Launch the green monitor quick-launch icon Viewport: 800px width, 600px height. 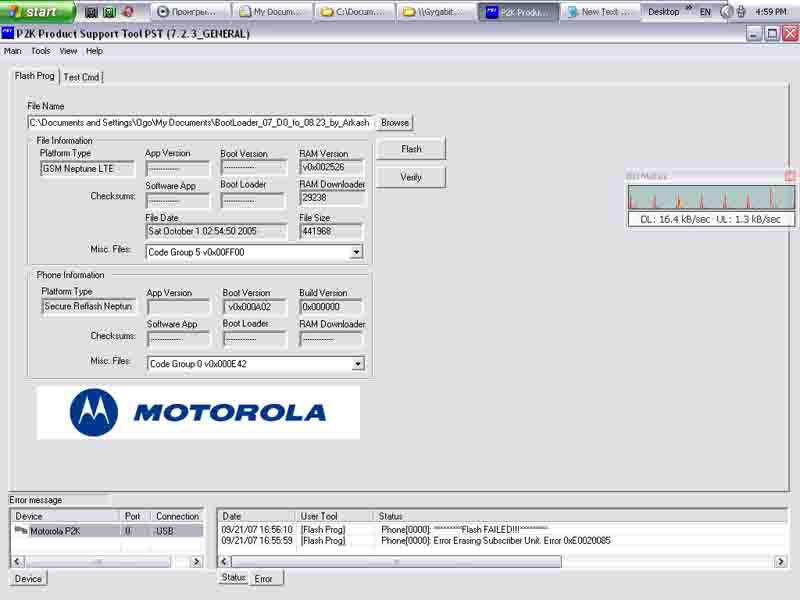click(110, 12)
